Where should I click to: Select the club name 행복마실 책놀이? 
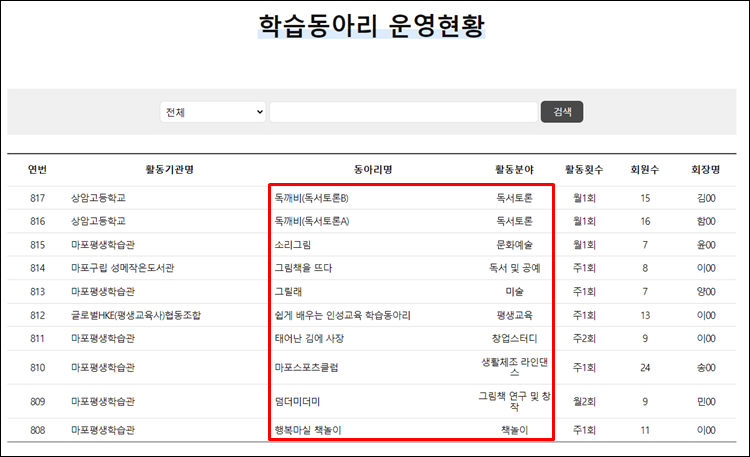point(308,430)
